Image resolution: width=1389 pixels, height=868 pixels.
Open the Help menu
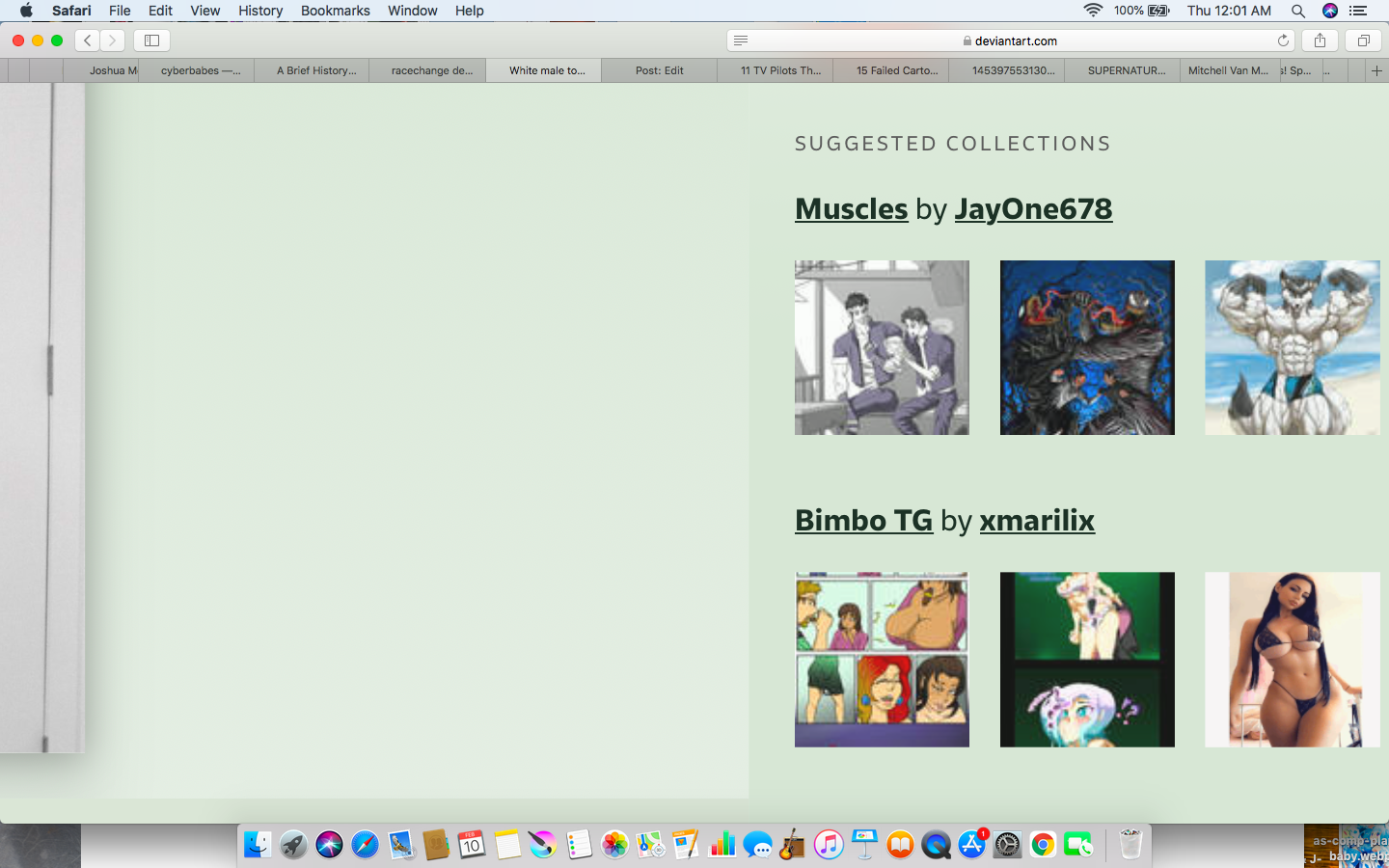coord(470,11)
